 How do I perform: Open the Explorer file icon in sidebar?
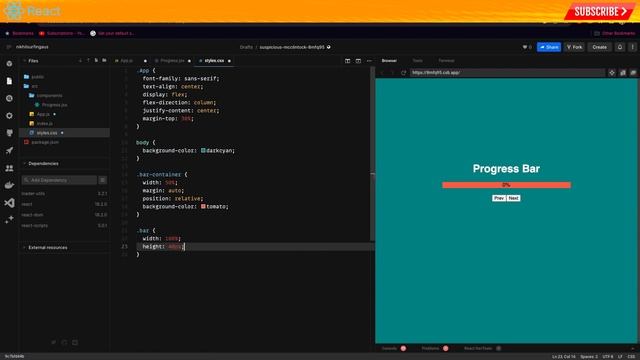pyautogui.click(x=9, y=81)
